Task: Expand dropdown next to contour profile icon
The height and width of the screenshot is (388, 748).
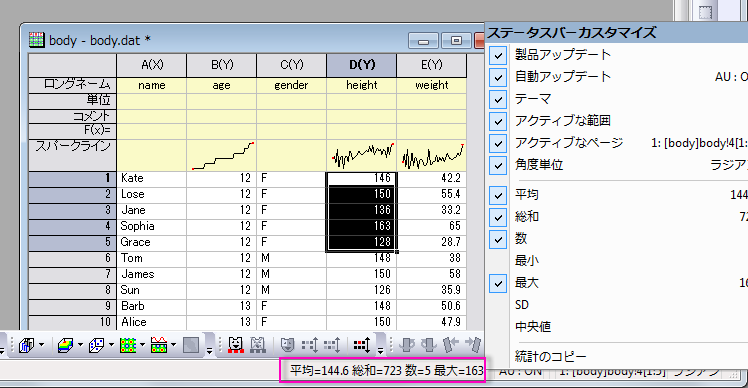Action: [x=173, y=345]
